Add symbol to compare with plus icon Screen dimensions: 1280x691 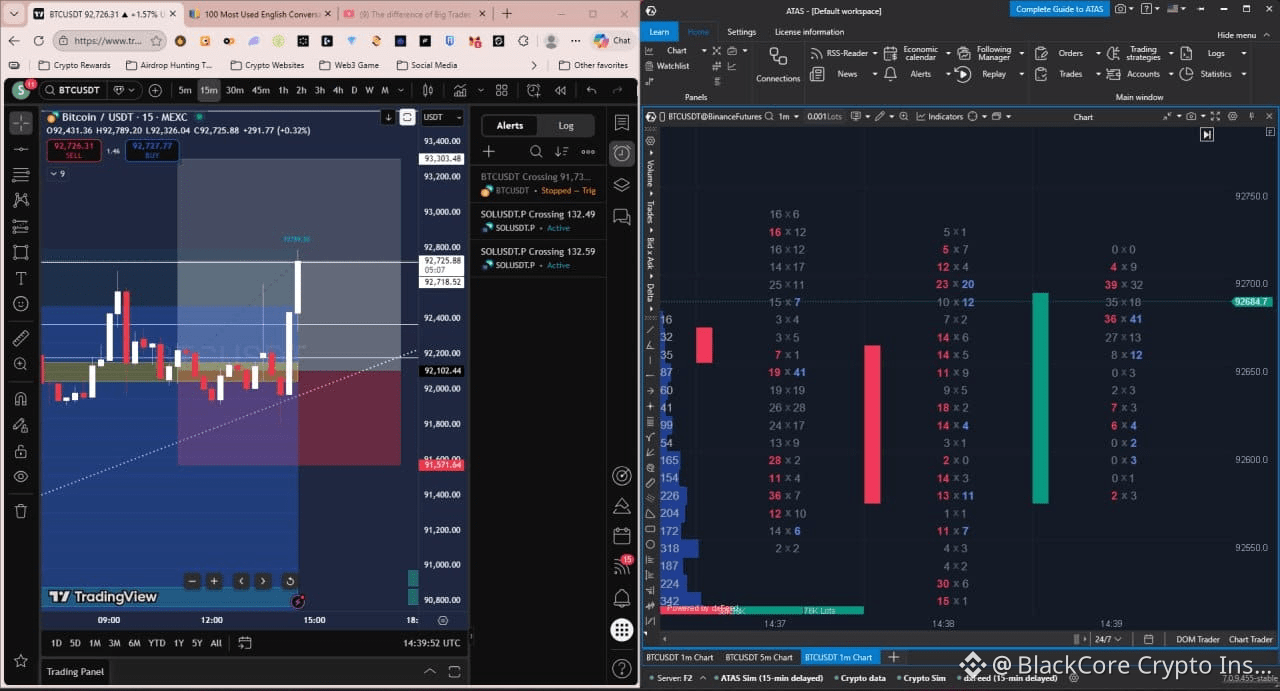pos(154,90)
